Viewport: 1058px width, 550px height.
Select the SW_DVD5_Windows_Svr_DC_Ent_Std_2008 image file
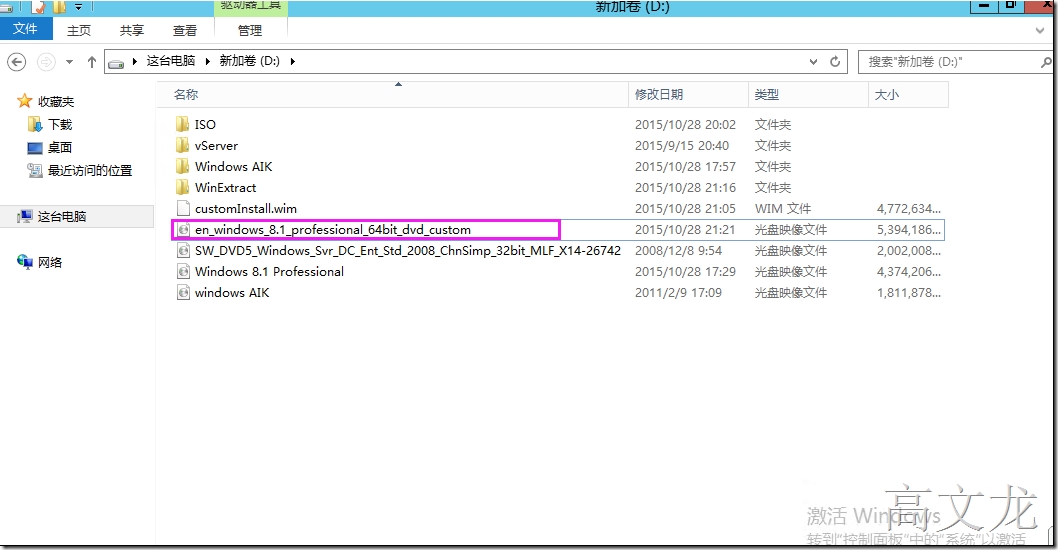coord(408,250)
